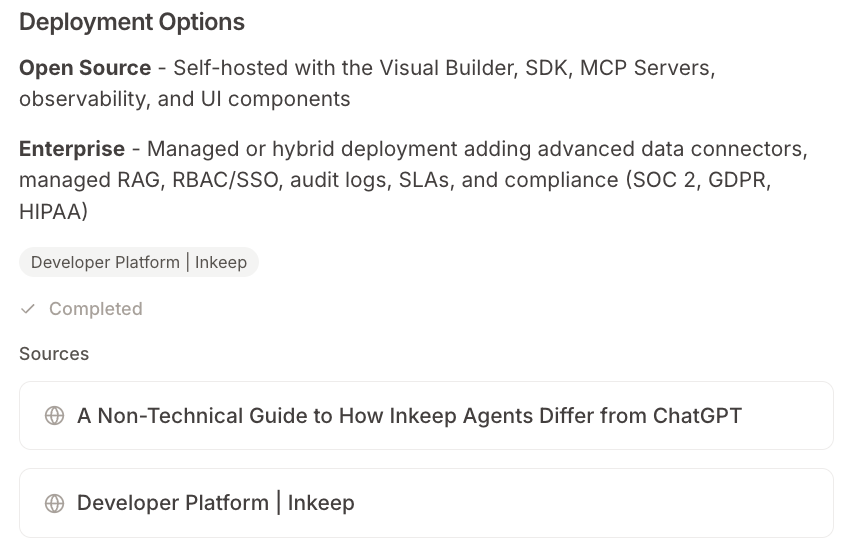Click the Deployment Options heading
Screen dimensions: 856x546
(132, 22)
